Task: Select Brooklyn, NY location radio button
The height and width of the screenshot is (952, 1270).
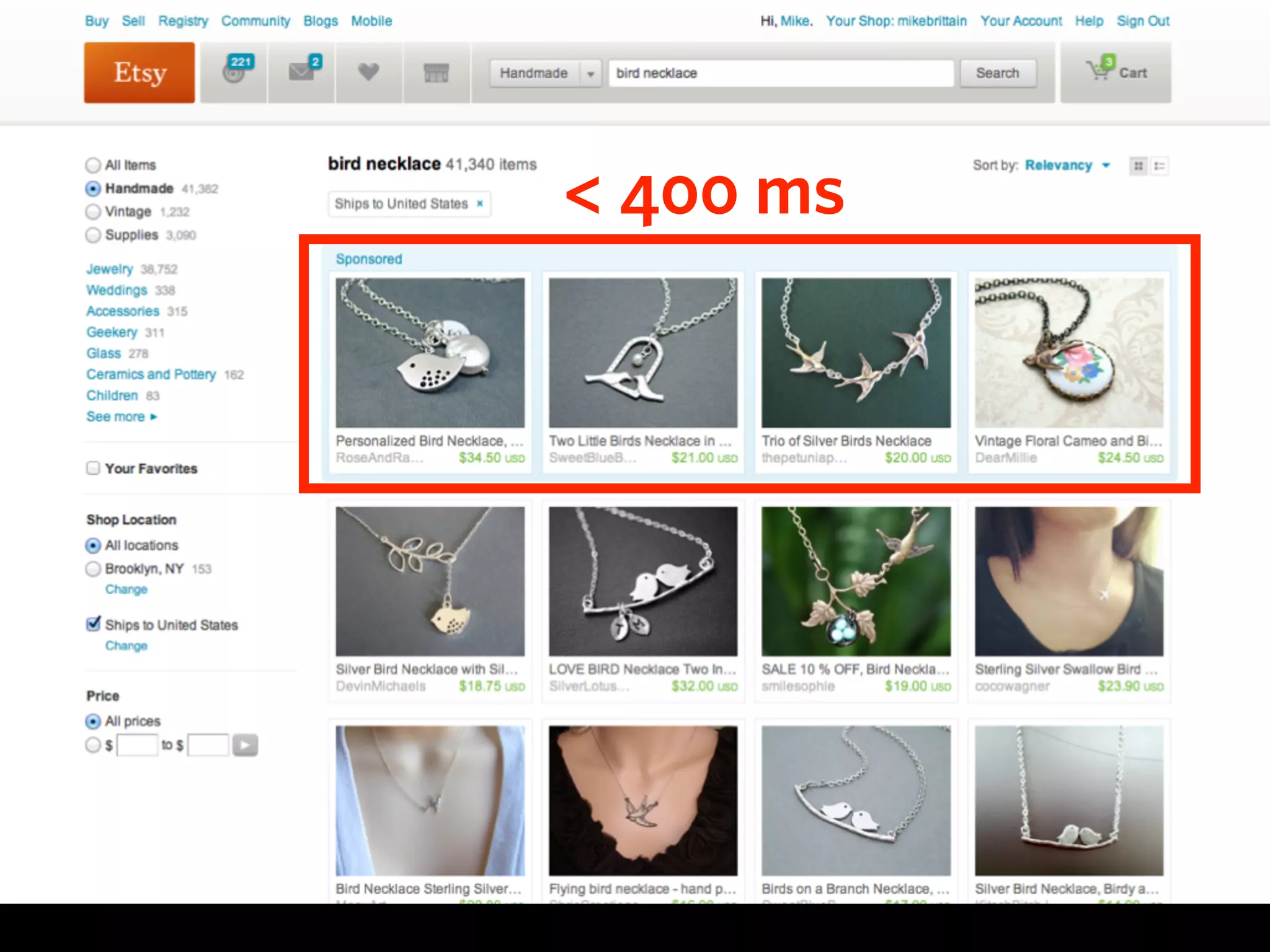Action: (x=93, y=569)
